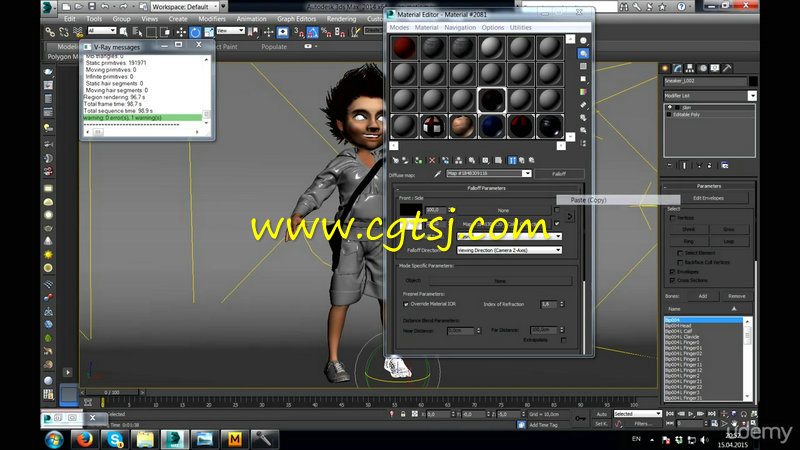Open the Animation menu

[252, 19]
